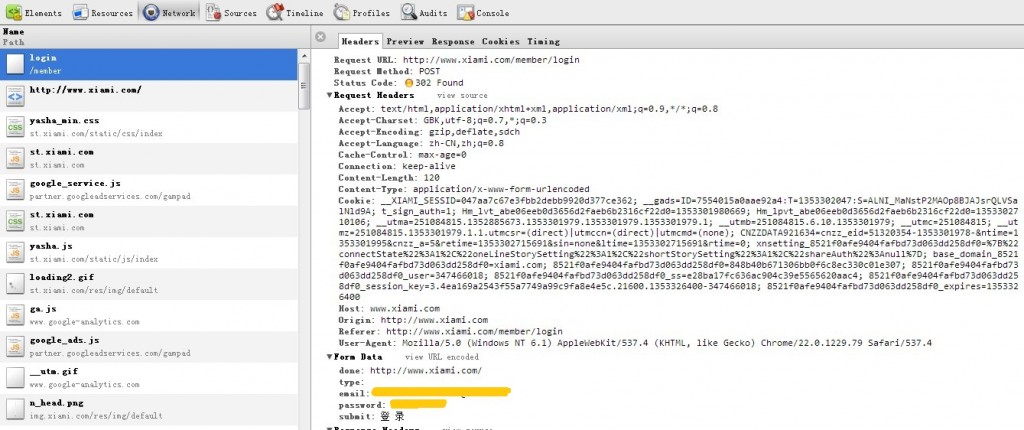Click the google_service.js file icon
The width and height of the screenshot is (1024, 430).
pos(15,190)
